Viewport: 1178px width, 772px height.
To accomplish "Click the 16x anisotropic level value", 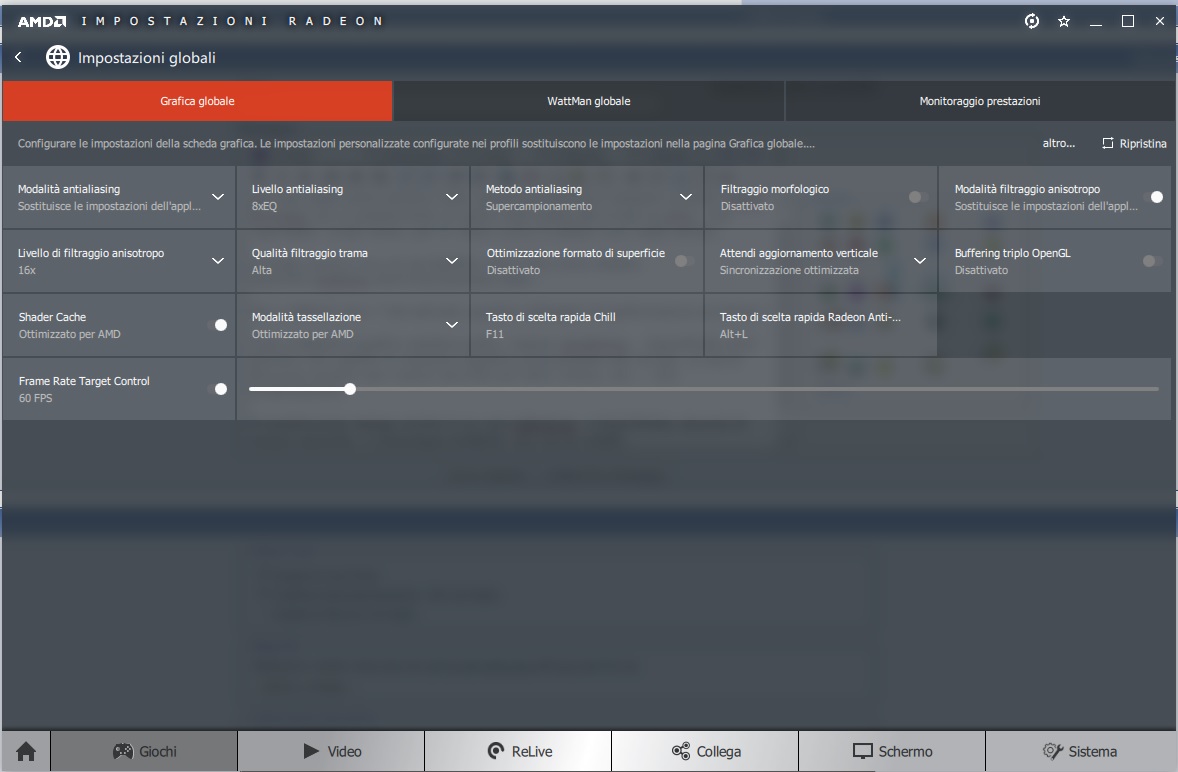I will pos(27,270).
